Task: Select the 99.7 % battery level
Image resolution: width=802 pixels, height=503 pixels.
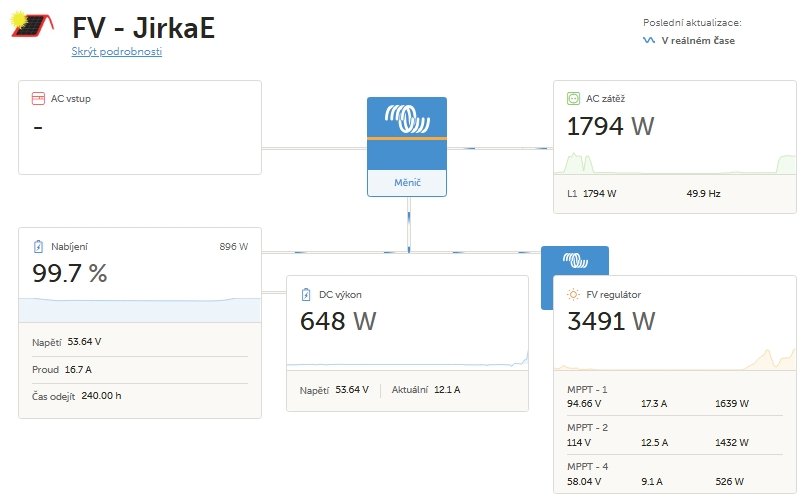Action: (70, 273)
